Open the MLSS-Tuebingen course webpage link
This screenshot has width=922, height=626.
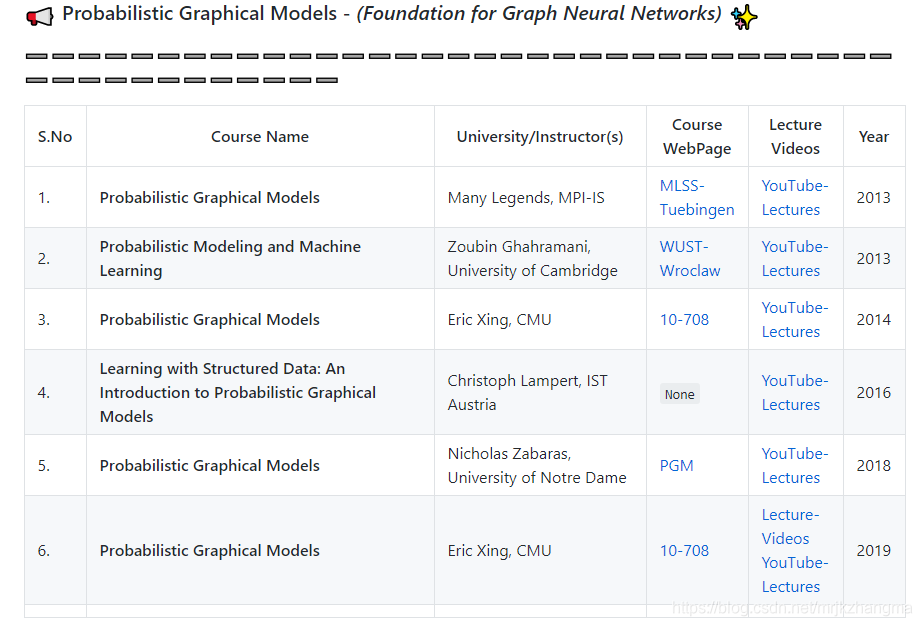coord(697,197)
